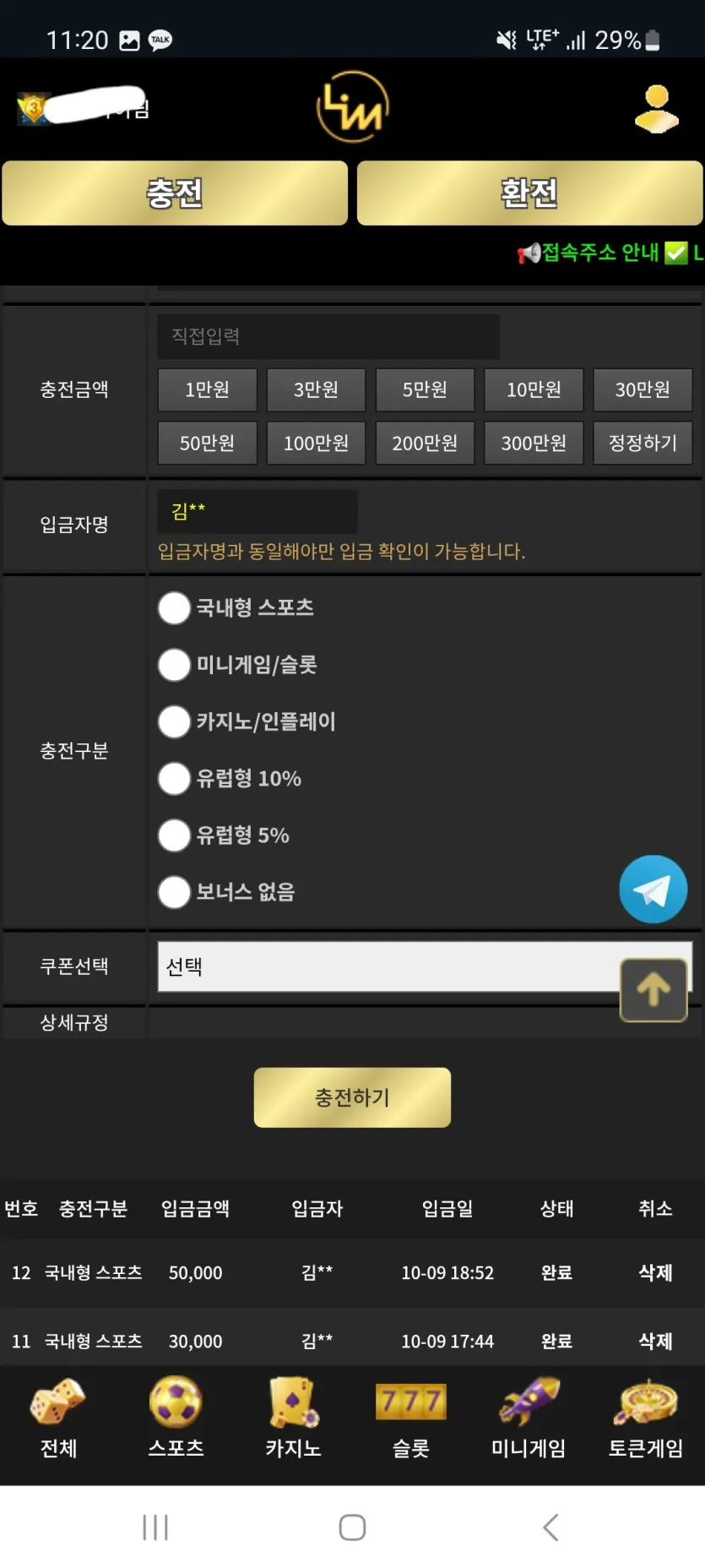Viewport: 705px width, 1568px height.
Task: Expand the 쿠폰선택 dropdown
Action: click(425, 966)
